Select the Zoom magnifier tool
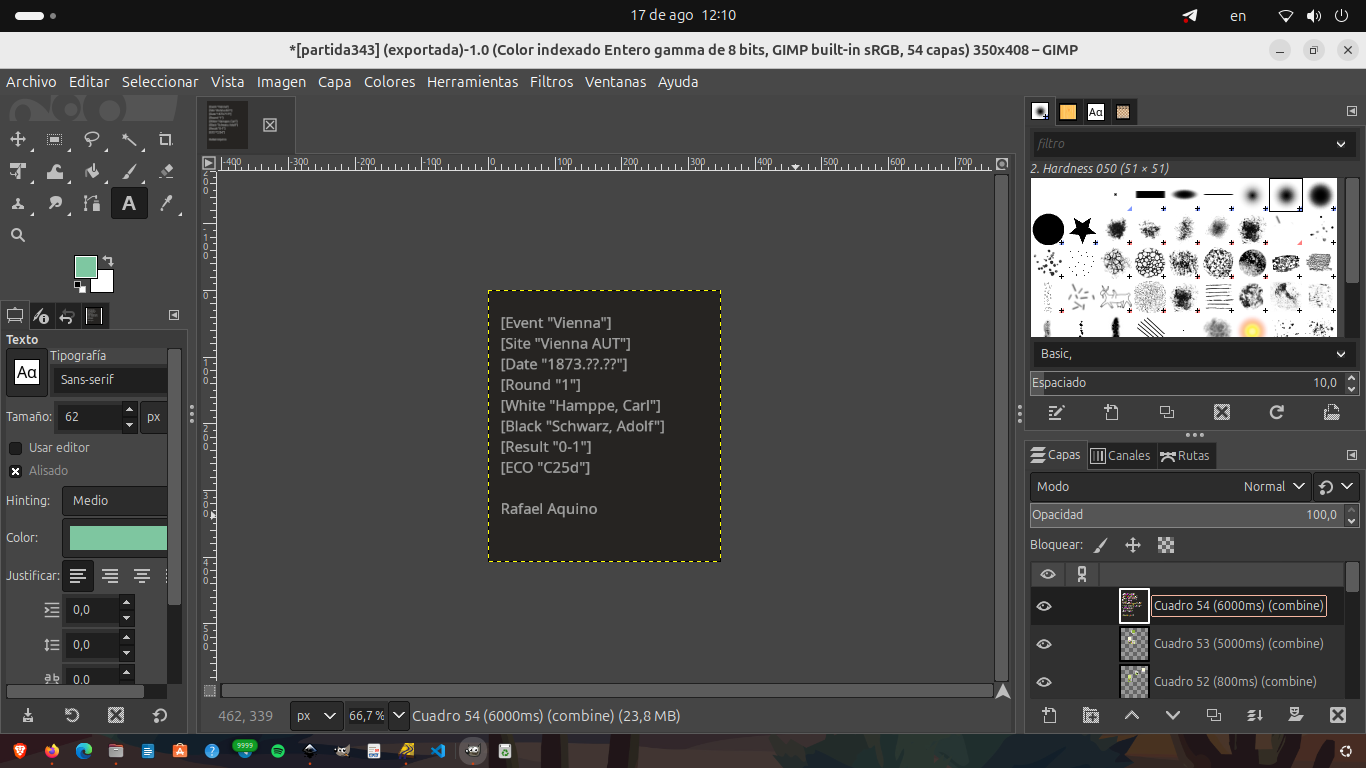 tap(18, 235)
